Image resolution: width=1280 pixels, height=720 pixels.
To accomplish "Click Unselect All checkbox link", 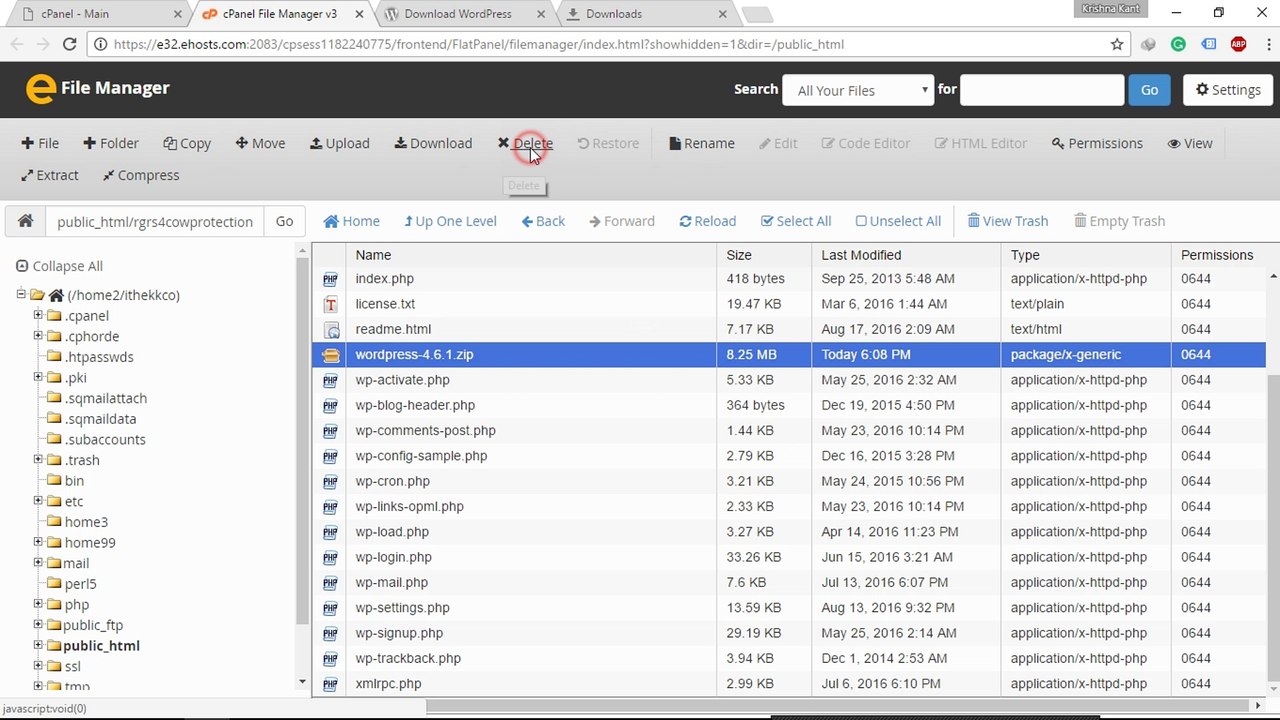I will click(x=898, y=221).
